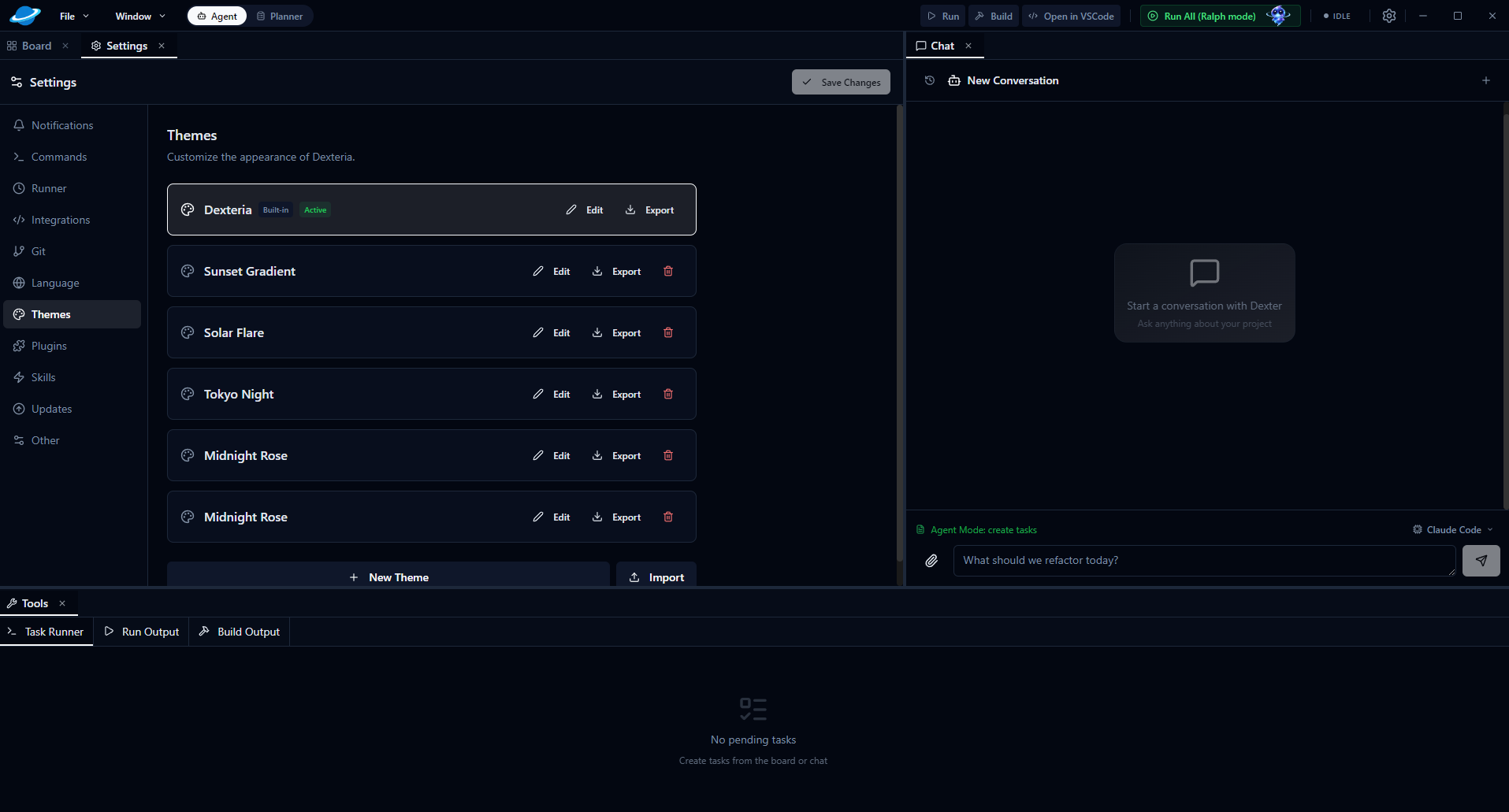Viewport: 1509px width, 812px height.
Task: Click the conversation history icon in Chat panel
Action: coord(930,80)
